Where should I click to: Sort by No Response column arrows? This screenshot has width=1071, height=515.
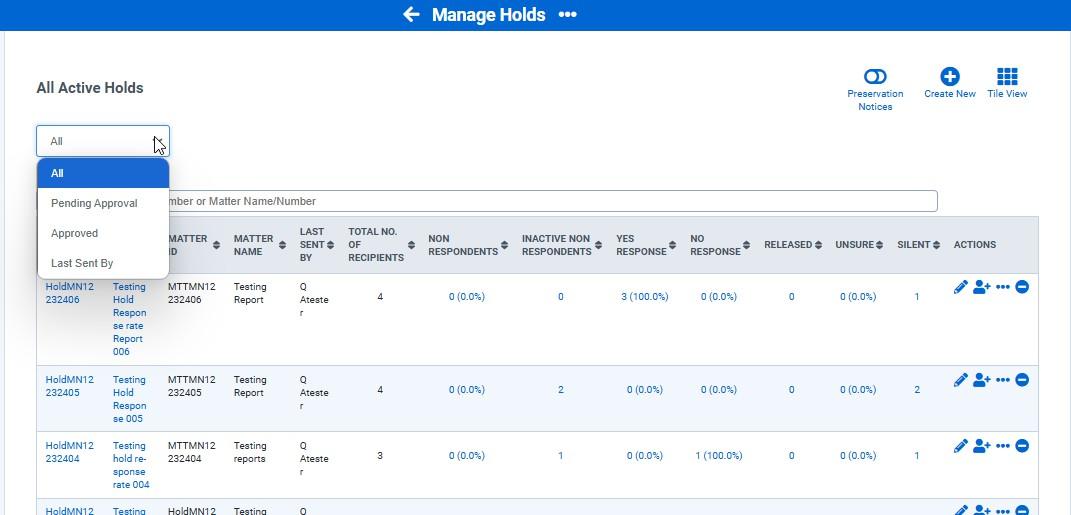coord(747,245)
